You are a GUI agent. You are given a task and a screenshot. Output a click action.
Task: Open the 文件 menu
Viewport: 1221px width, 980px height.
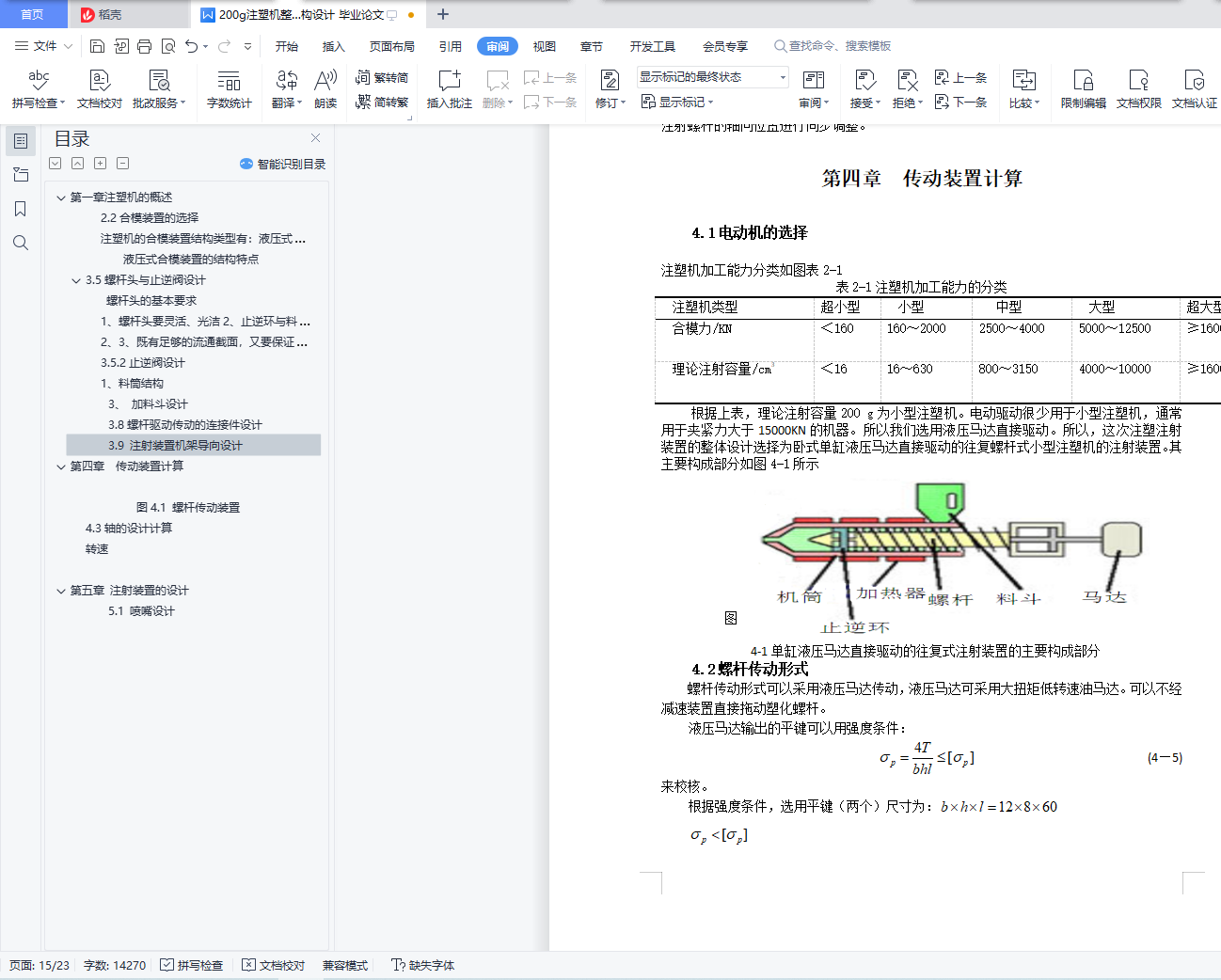[x=43, y=46]
